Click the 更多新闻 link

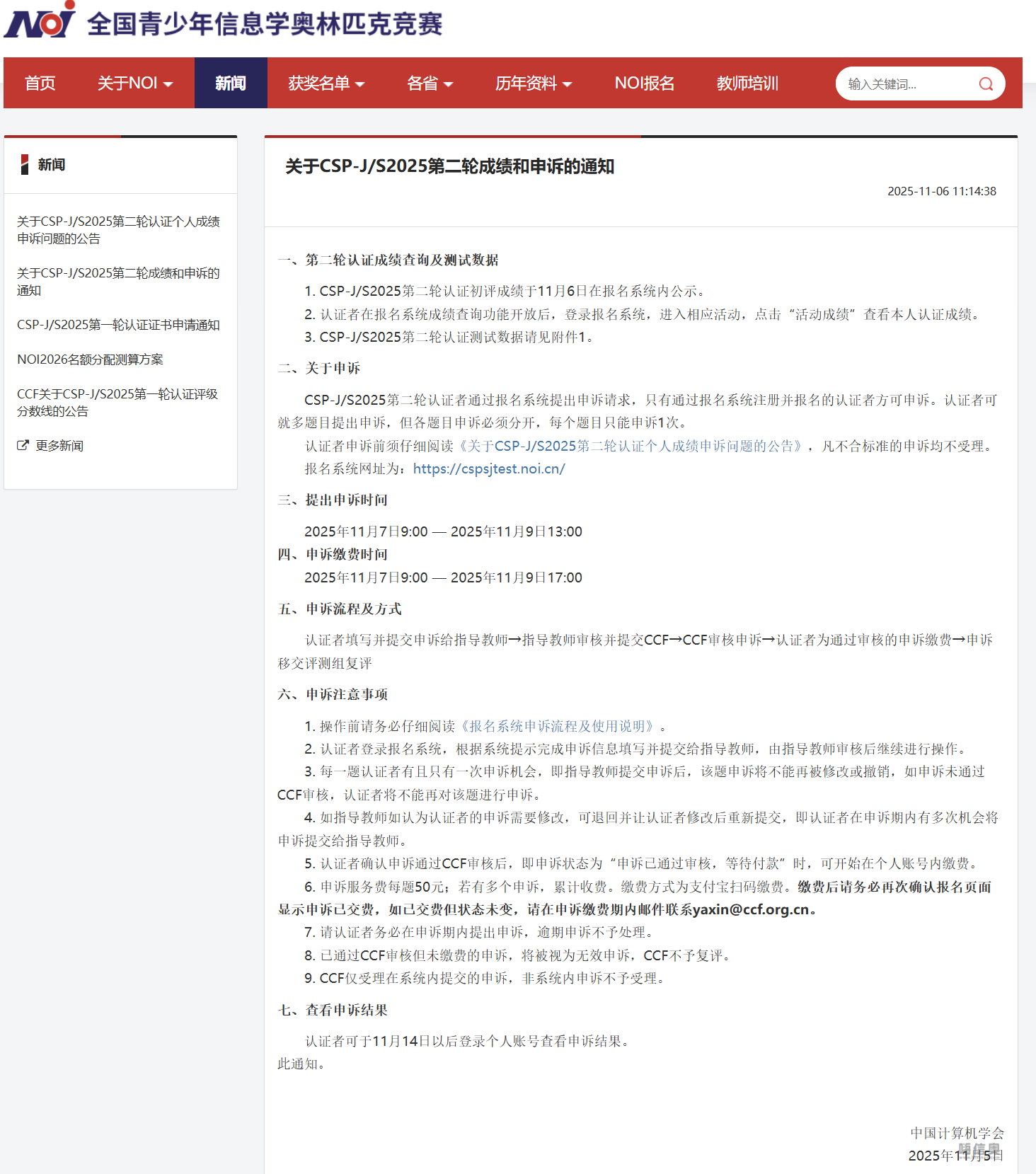pyautogui.click(x=59, y=446)
